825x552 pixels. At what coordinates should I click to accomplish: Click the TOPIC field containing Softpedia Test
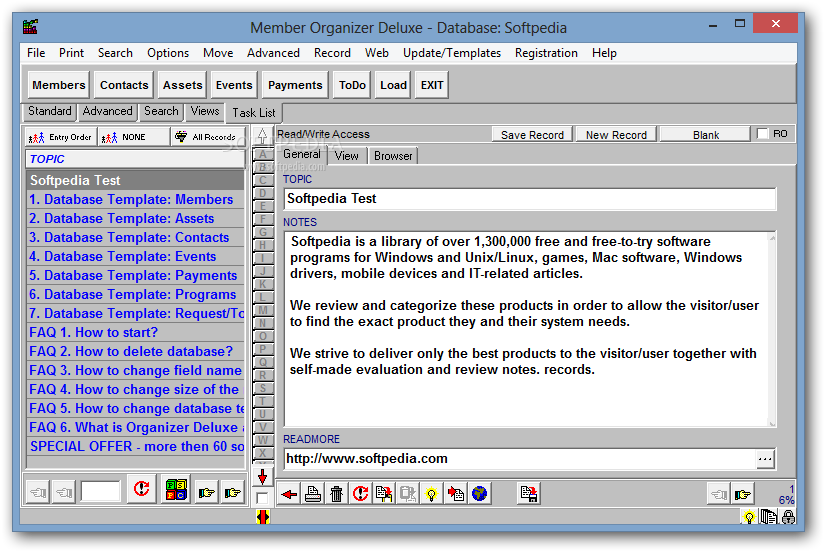pos(530,199)
